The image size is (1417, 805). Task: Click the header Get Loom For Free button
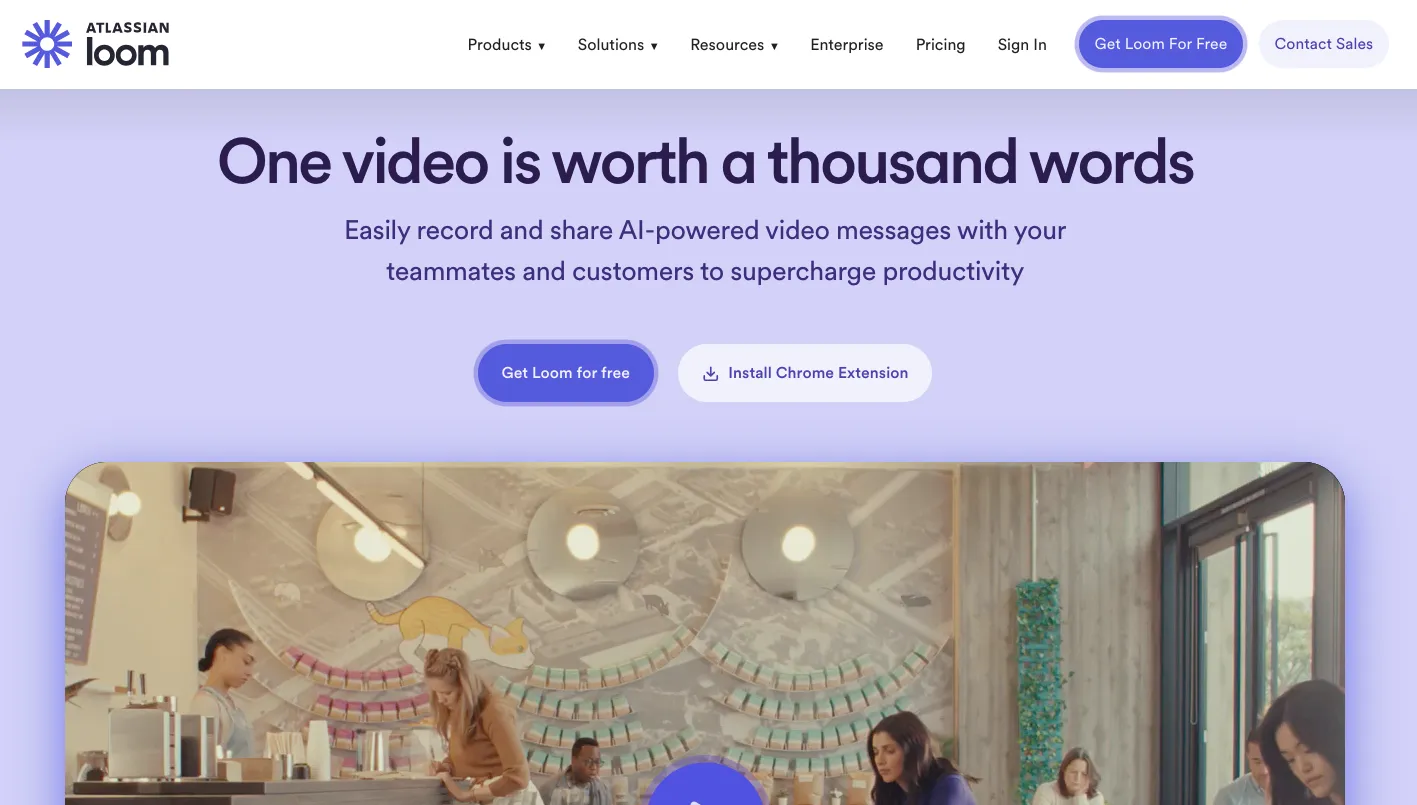(x=1161, y=44)
